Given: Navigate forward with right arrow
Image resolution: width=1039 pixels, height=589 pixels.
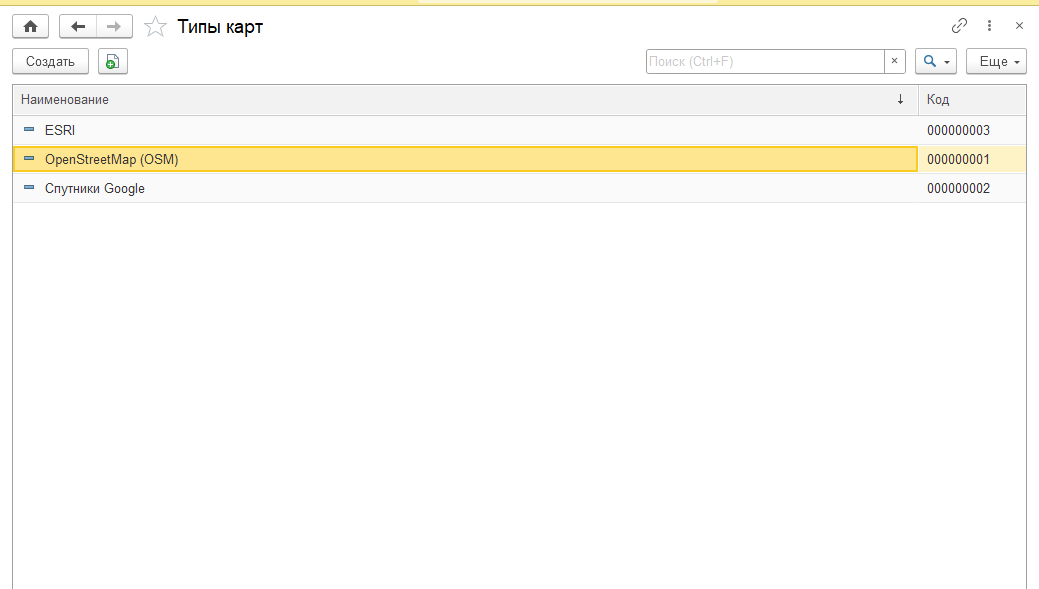Looking at the screenshot, I should coord(114,27).
